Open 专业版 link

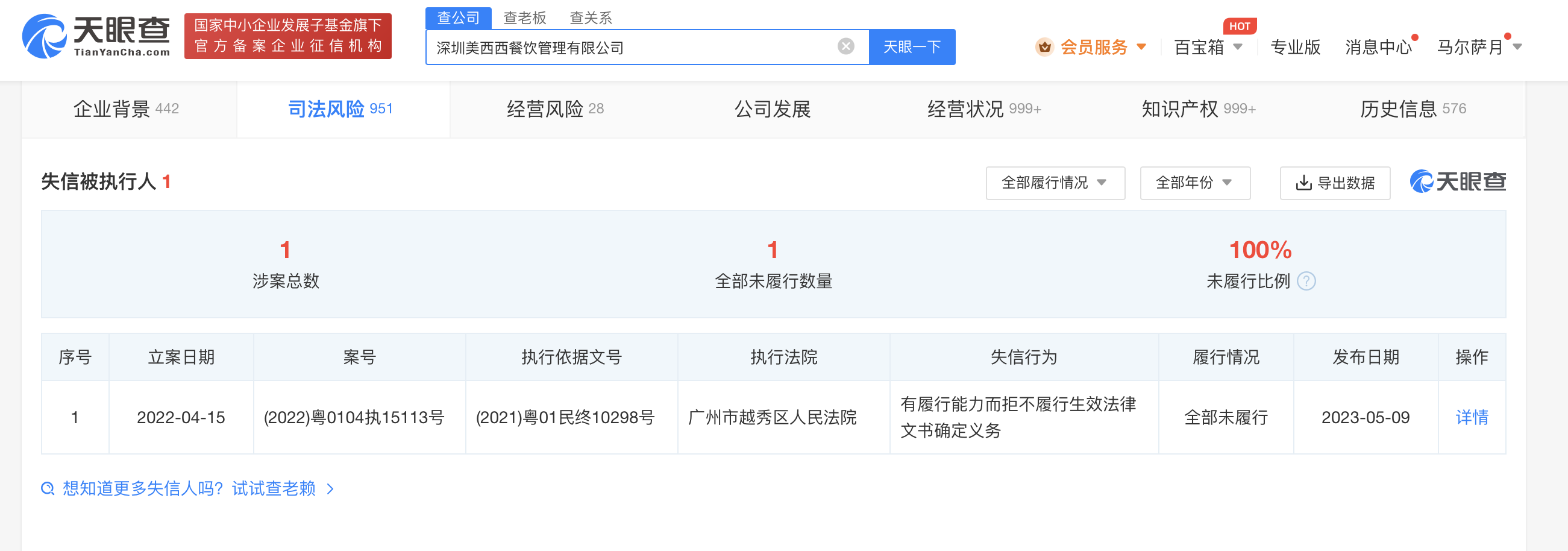click(1295, 47)
